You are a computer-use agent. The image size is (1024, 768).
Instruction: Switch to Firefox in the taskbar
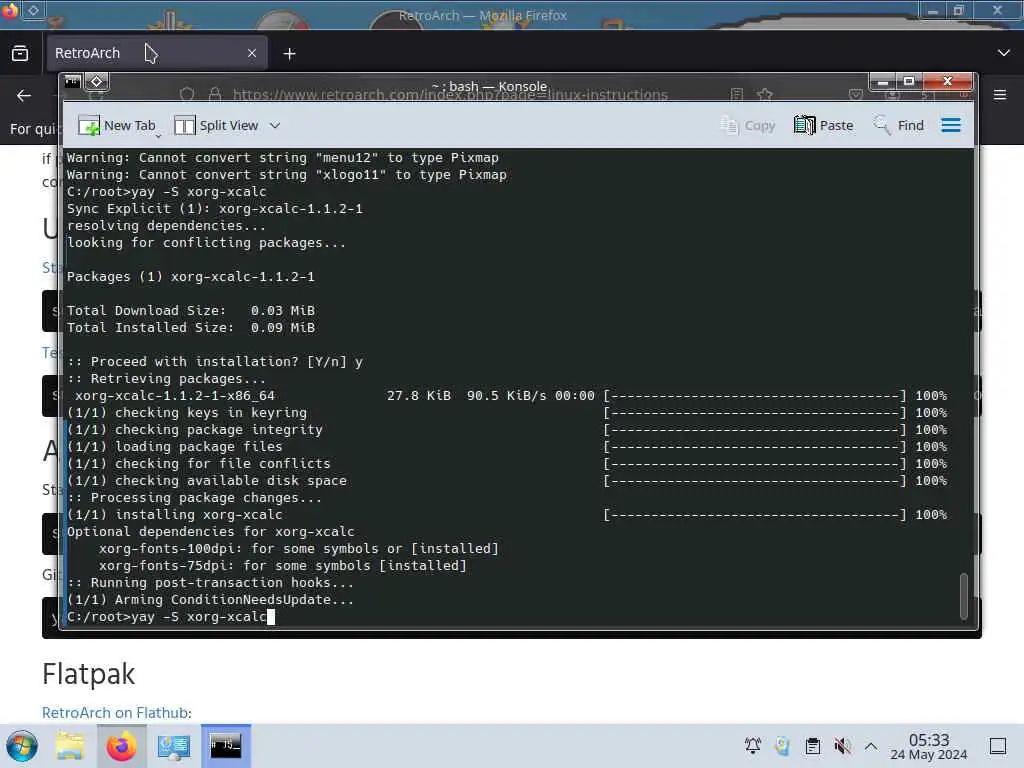pos(122,746)
